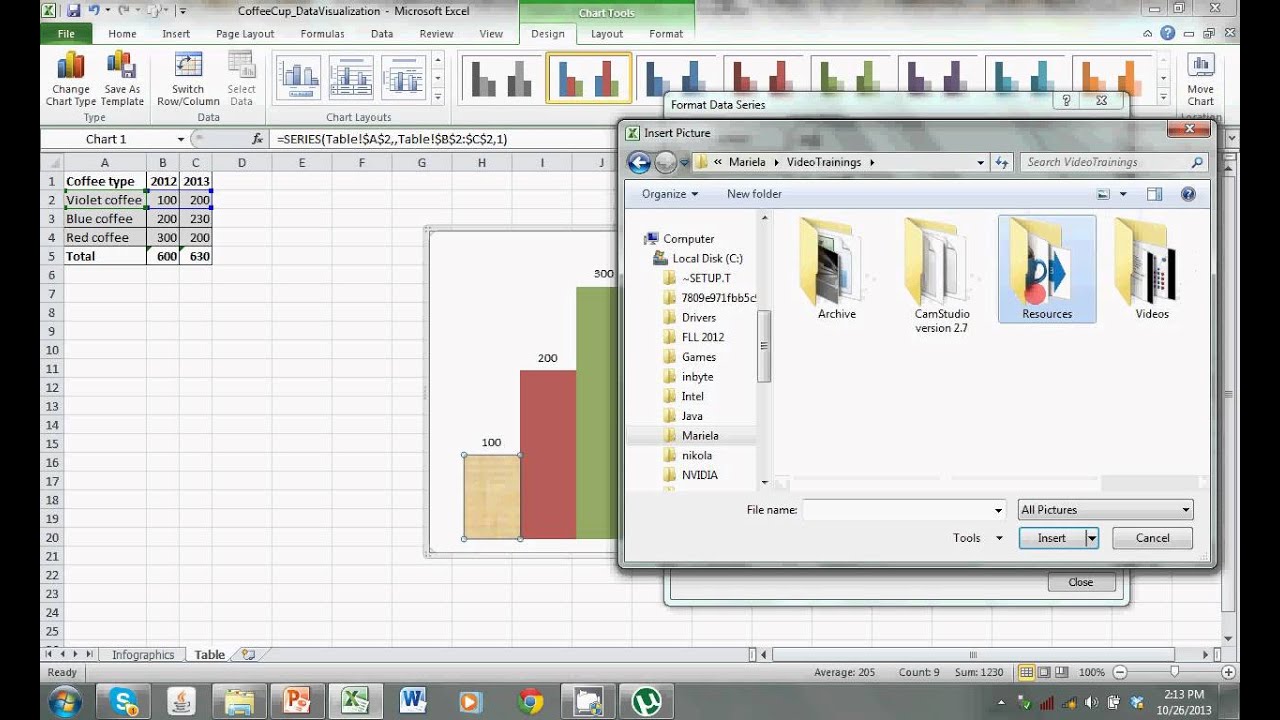Click the red 200 bar in chart
This screenshot has width=1280, height=720.
pyautogui.click(x=548, y=455)
